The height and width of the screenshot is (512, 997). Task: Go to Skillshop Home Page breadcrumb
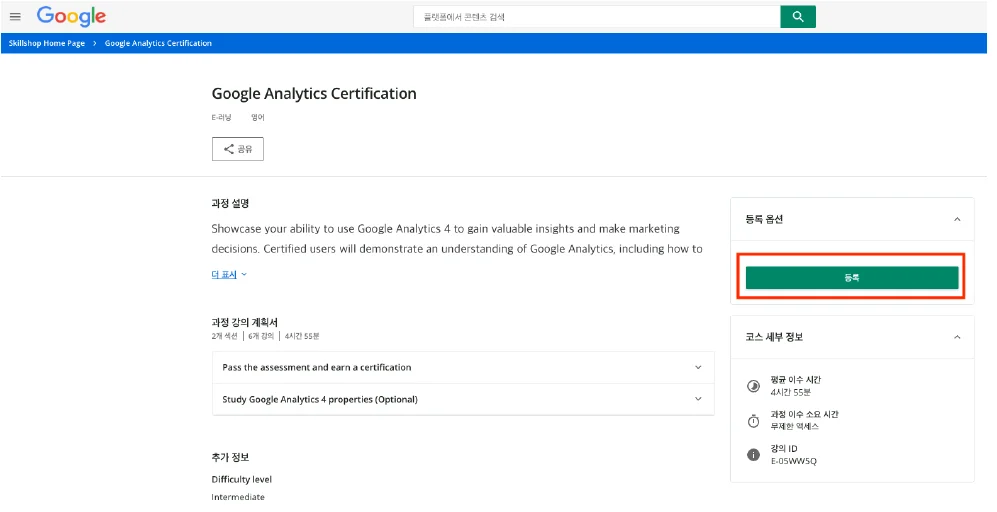46,43
